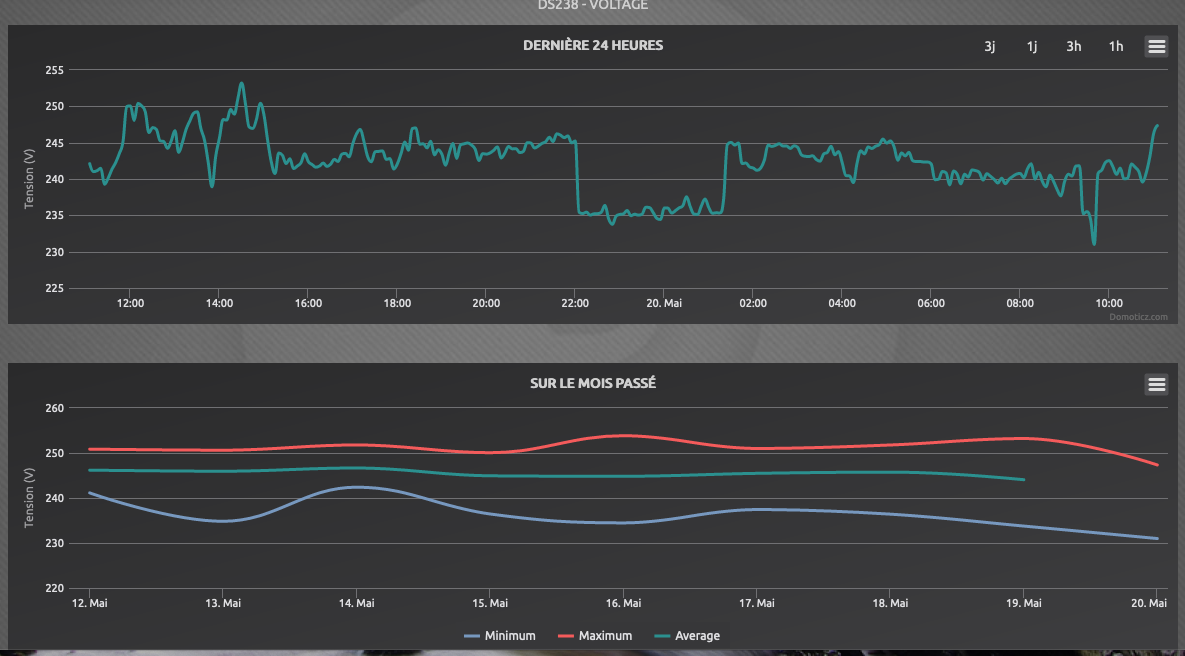Switch to the 3h zoom range

(1073, 46)
